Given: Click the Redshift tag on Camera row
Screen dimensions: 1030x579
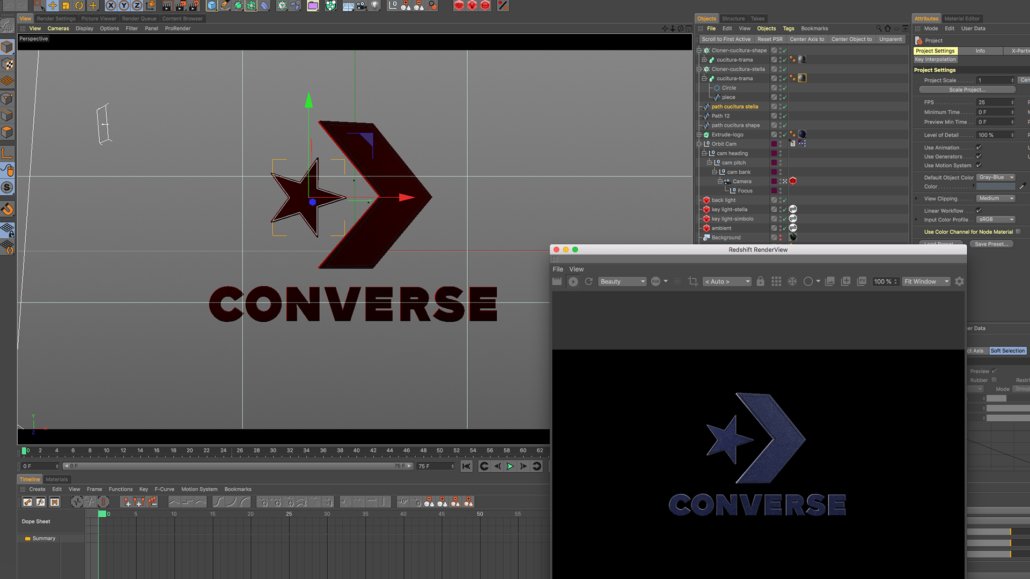Looking at the screenshot, I should 793,181.
